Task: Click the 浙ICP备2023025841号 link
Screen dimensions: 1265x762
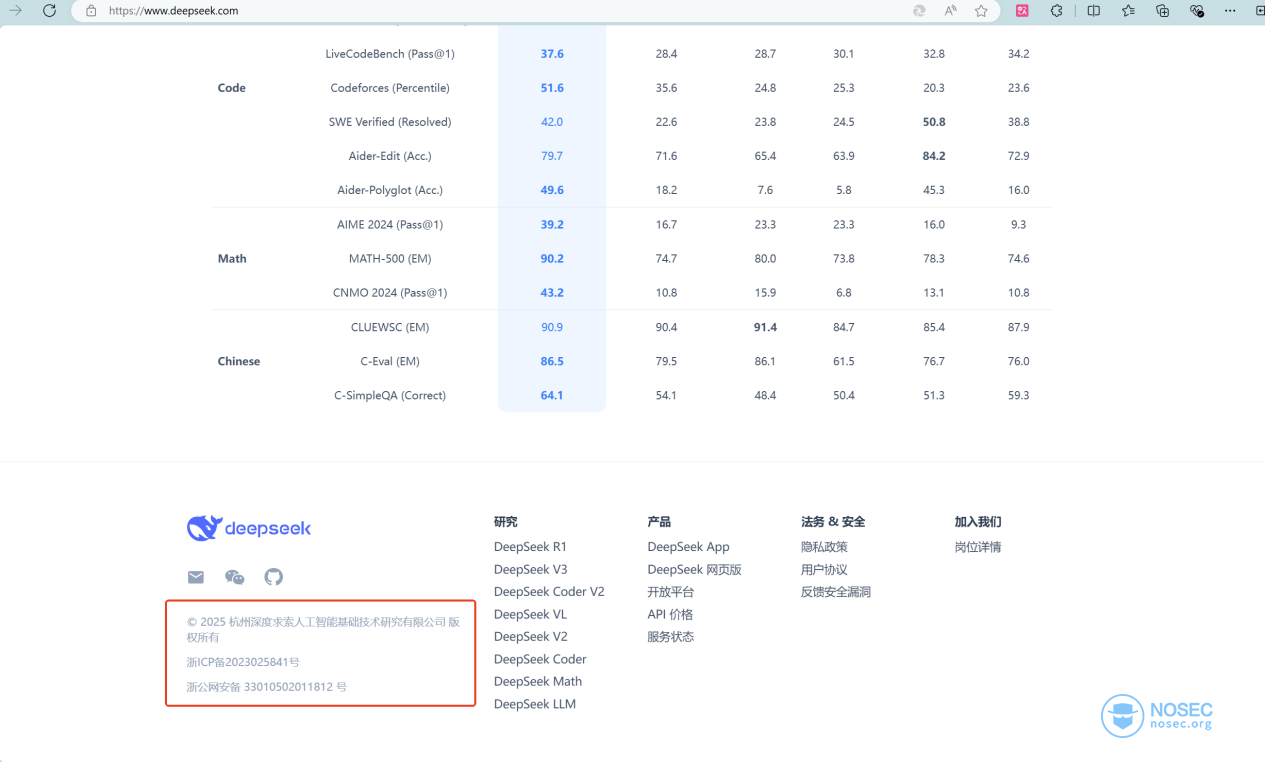Action: pos(243,662)
